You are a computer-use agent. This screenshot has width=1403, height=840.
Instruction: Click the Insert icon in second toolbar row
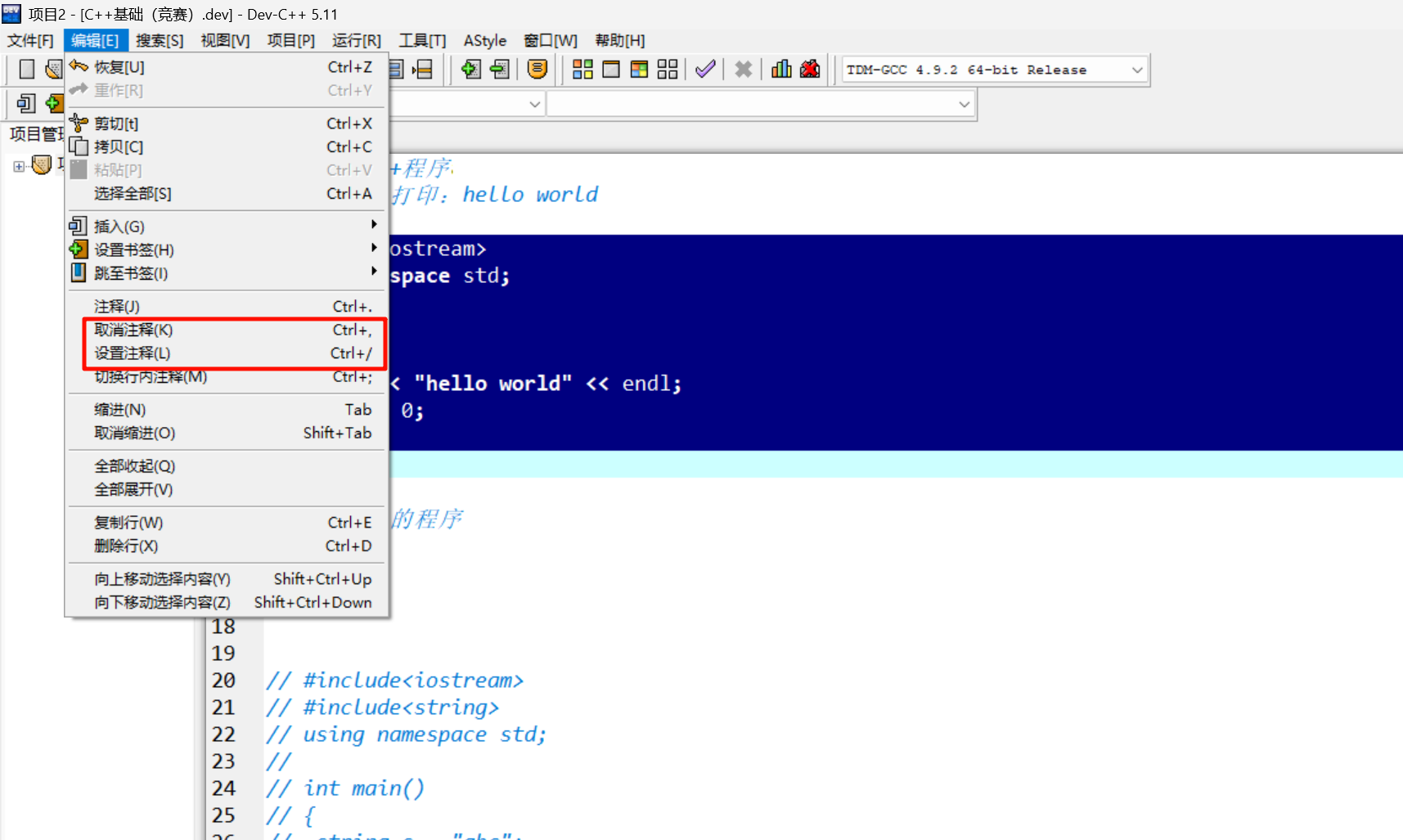(27, 104)
